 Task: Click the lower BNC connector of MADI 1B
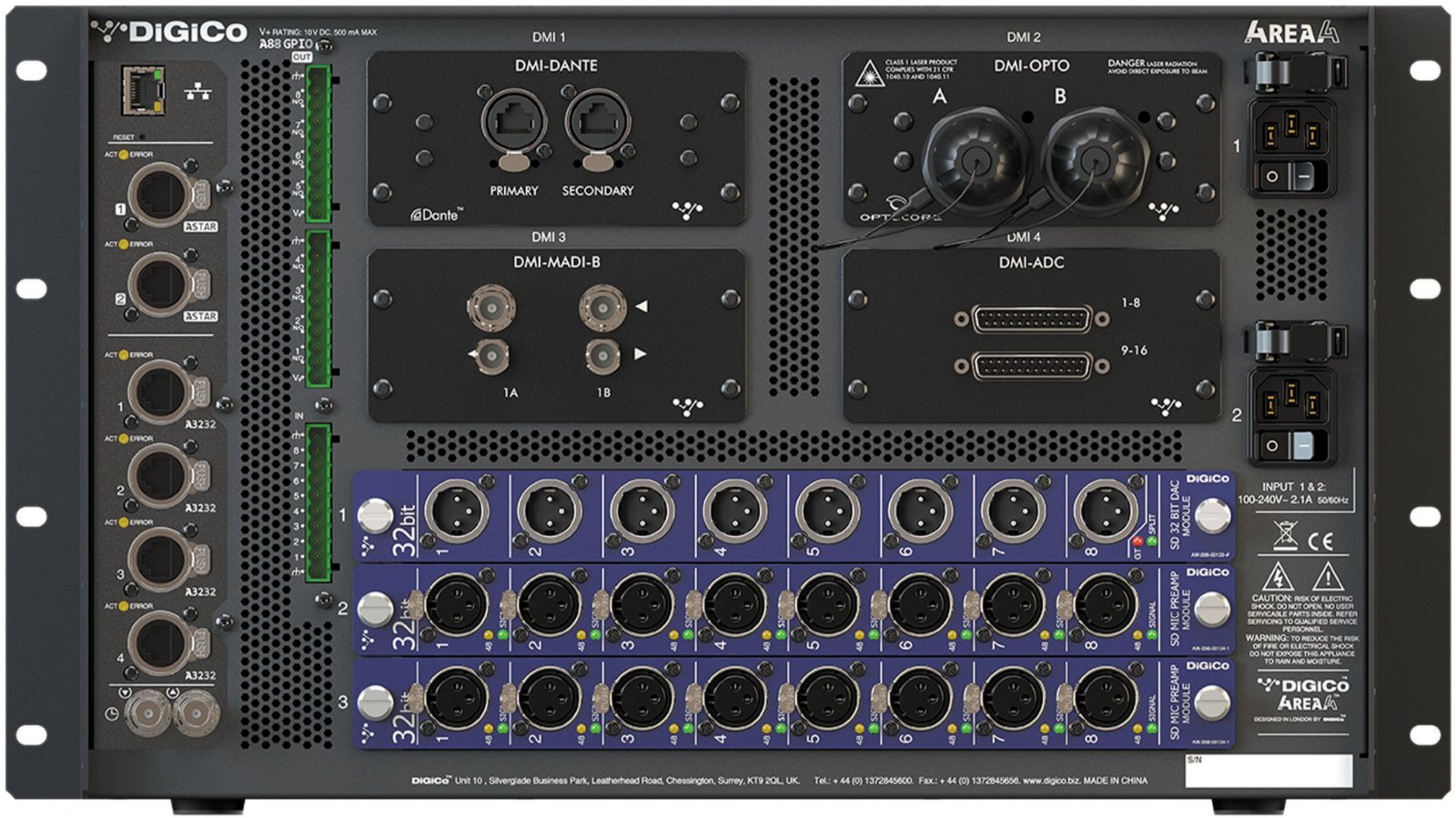pyautogui.click(x=602, y=356)
